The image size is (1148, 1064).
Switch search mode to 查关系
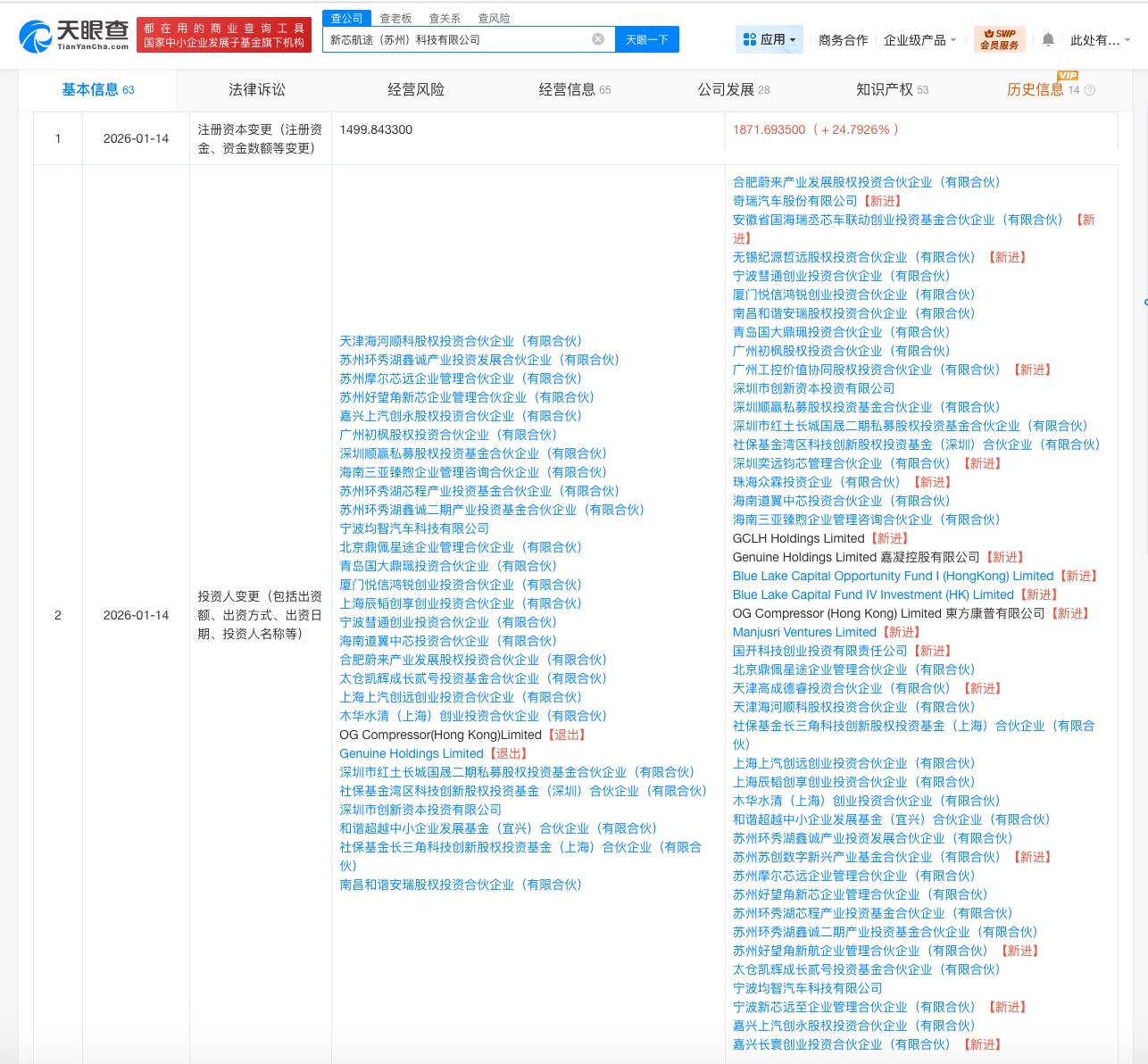445,18
